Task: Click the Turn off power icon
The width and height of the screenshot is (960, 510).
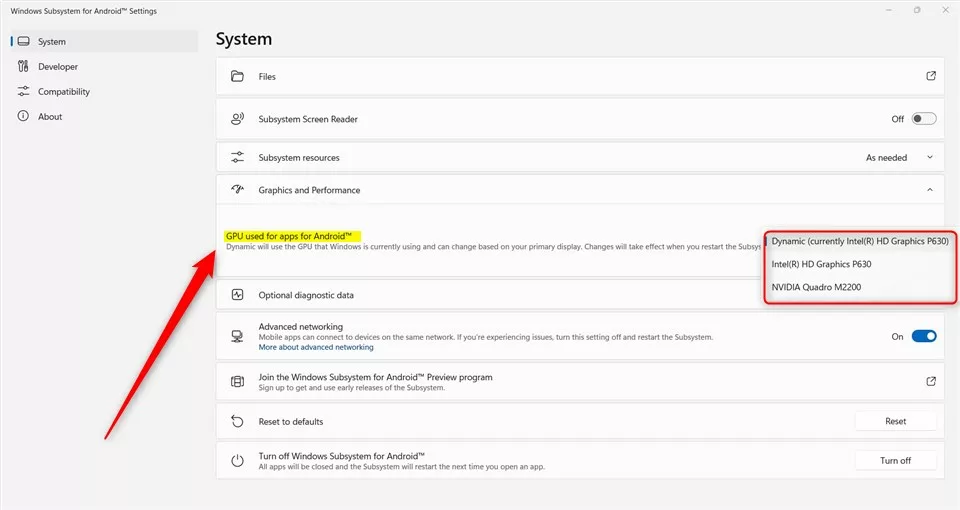Action: 238,461
